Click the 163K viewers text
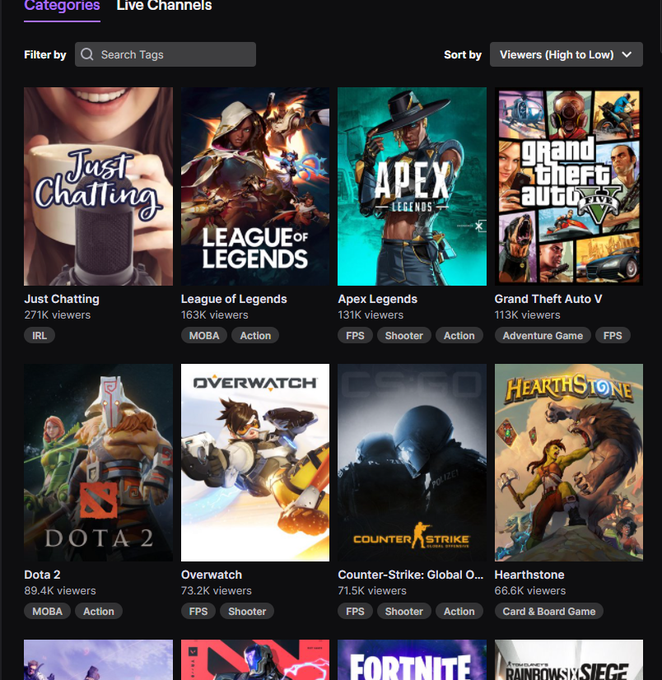This screenshot has height=680, width=662. tap(214, 315)
